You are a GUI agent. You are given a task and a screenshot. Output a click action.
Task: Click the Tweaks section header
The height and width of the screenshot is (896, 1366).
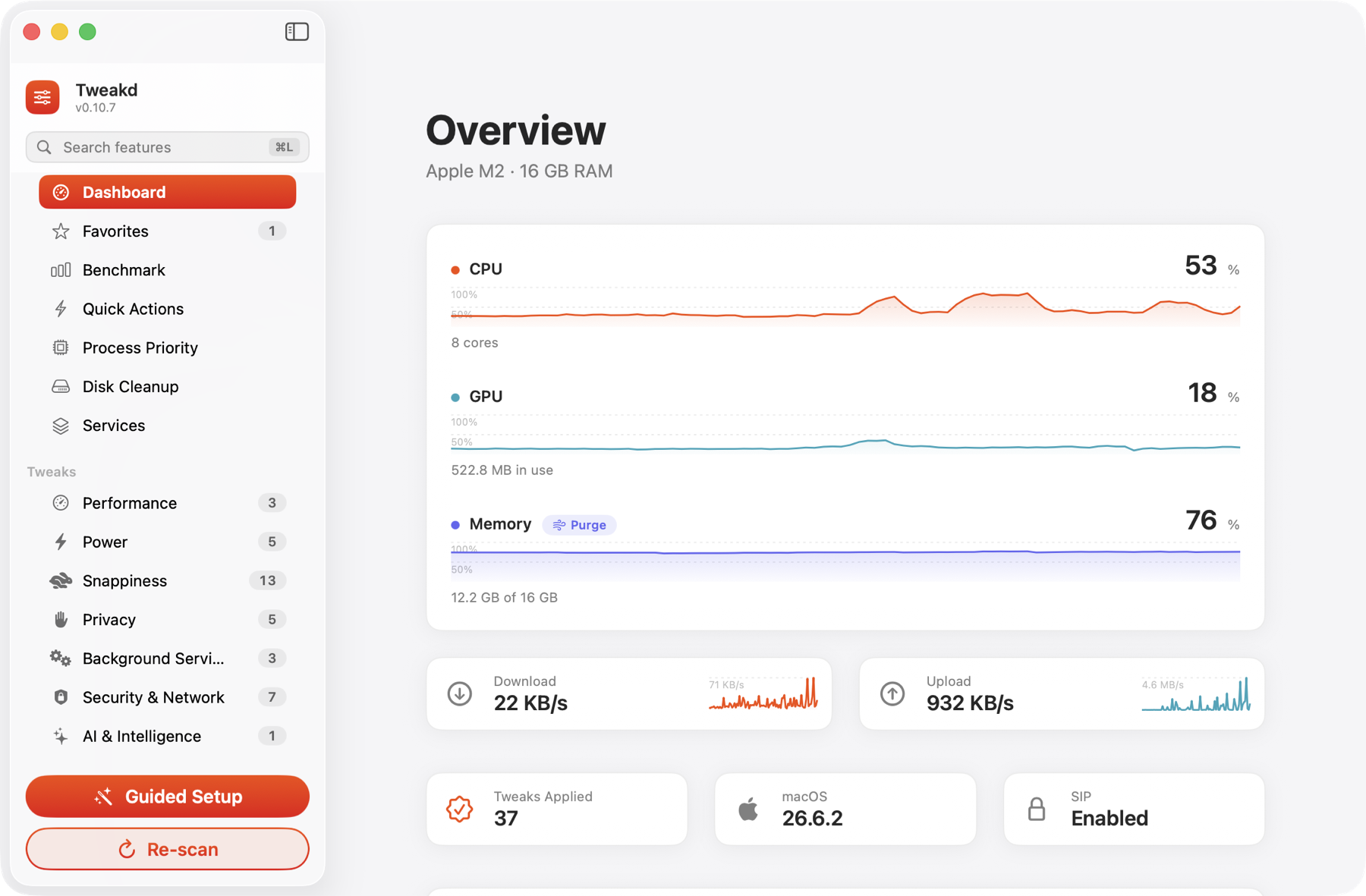coord(52,472)
